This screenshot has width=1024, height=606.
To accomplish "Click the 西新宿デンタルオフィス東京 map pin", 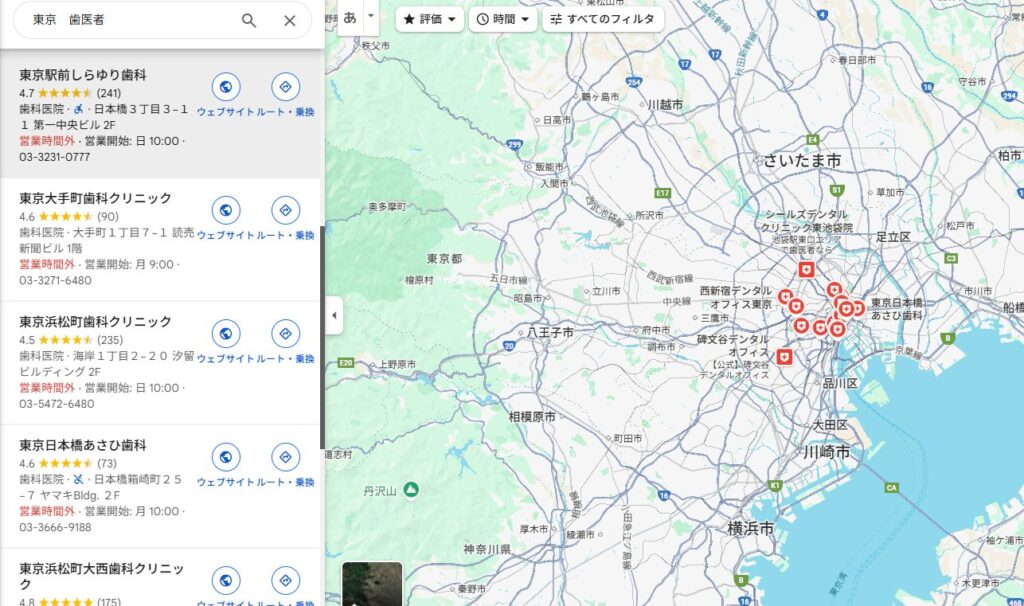I will [x=786, y=297].
